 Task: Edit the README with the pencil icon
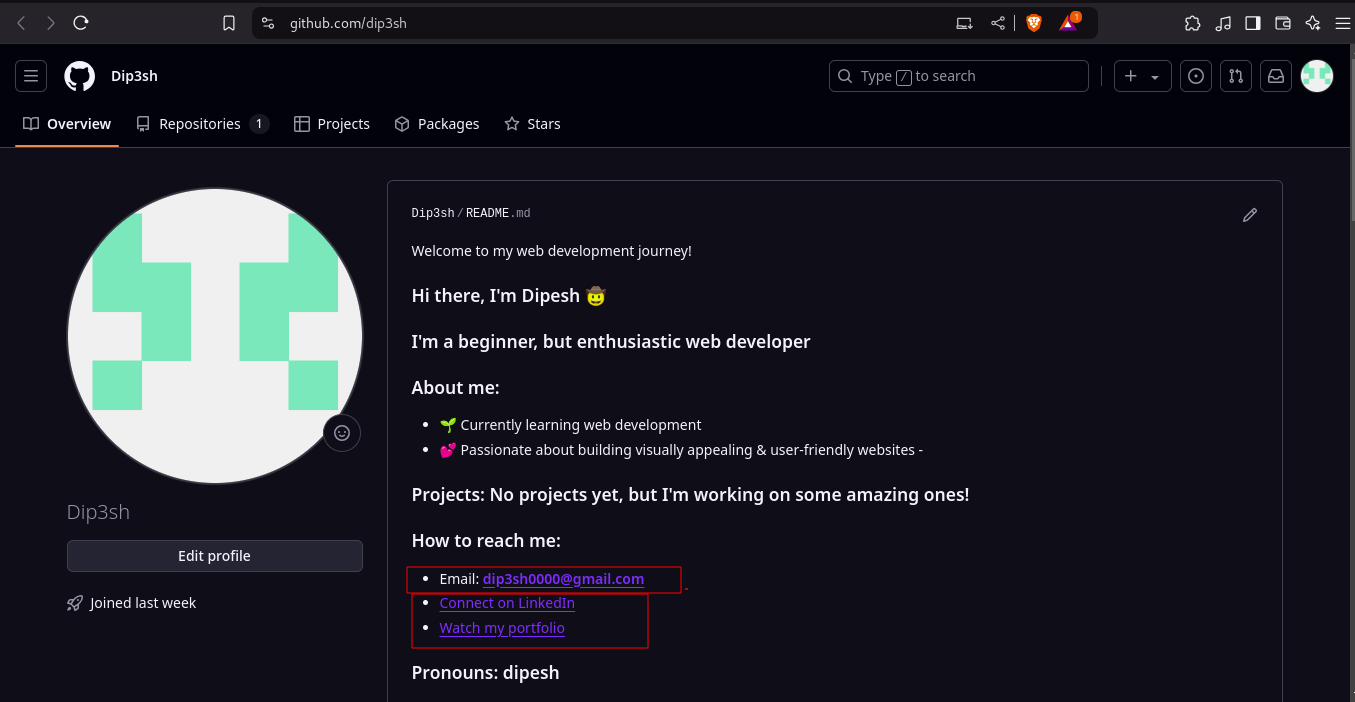tap(1249, 214)
